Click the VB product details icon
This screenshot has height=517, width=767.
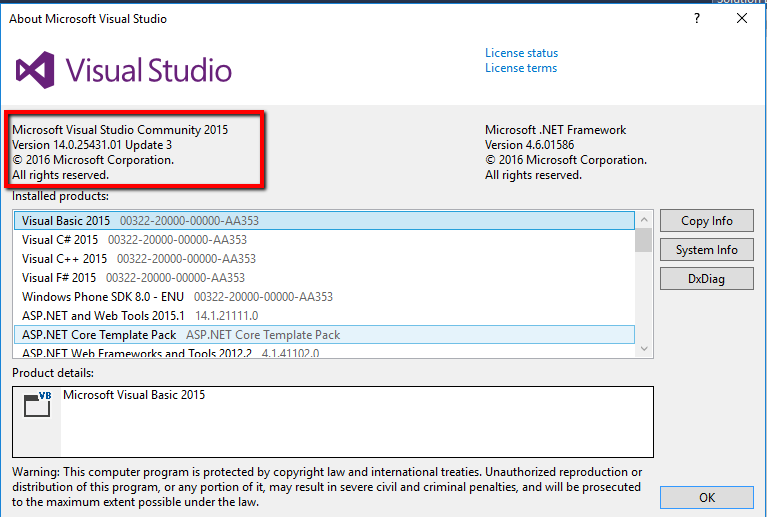point(37,405)
